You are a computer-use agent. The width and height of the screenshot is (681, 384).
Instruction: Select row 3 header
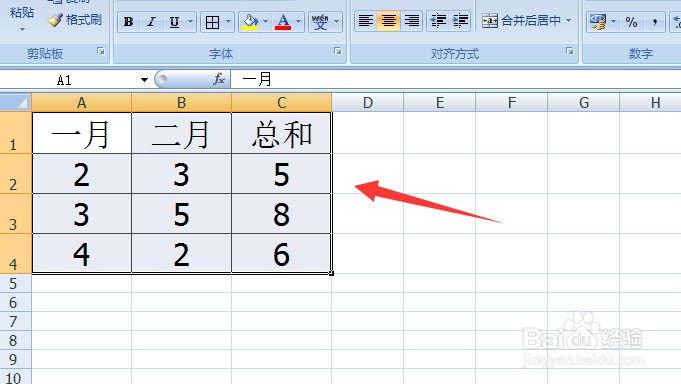[16, 214]
